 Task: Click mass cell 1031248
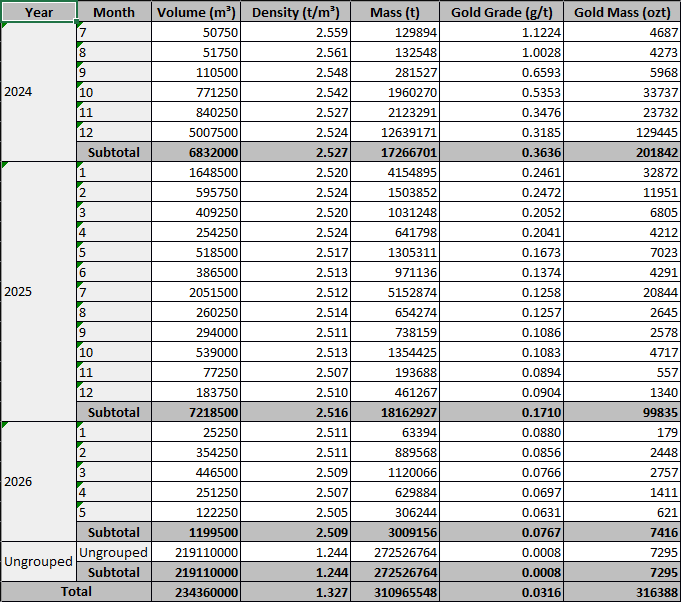pos(395,212)
